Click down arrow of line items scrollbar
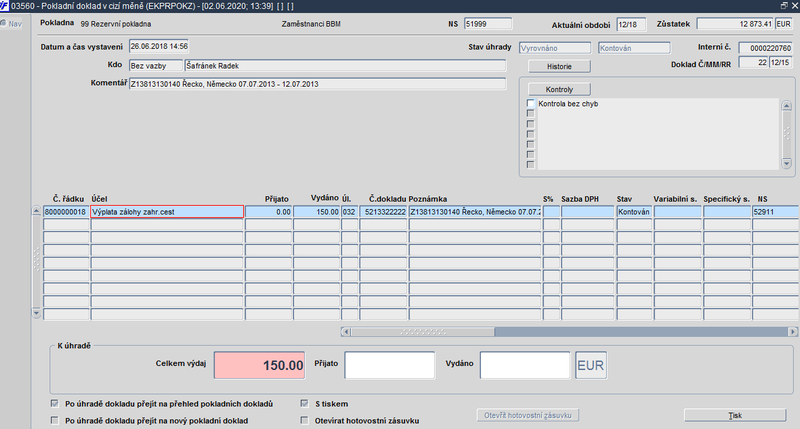The width and height of the screenshot is (800, 429). click(36, 313)
